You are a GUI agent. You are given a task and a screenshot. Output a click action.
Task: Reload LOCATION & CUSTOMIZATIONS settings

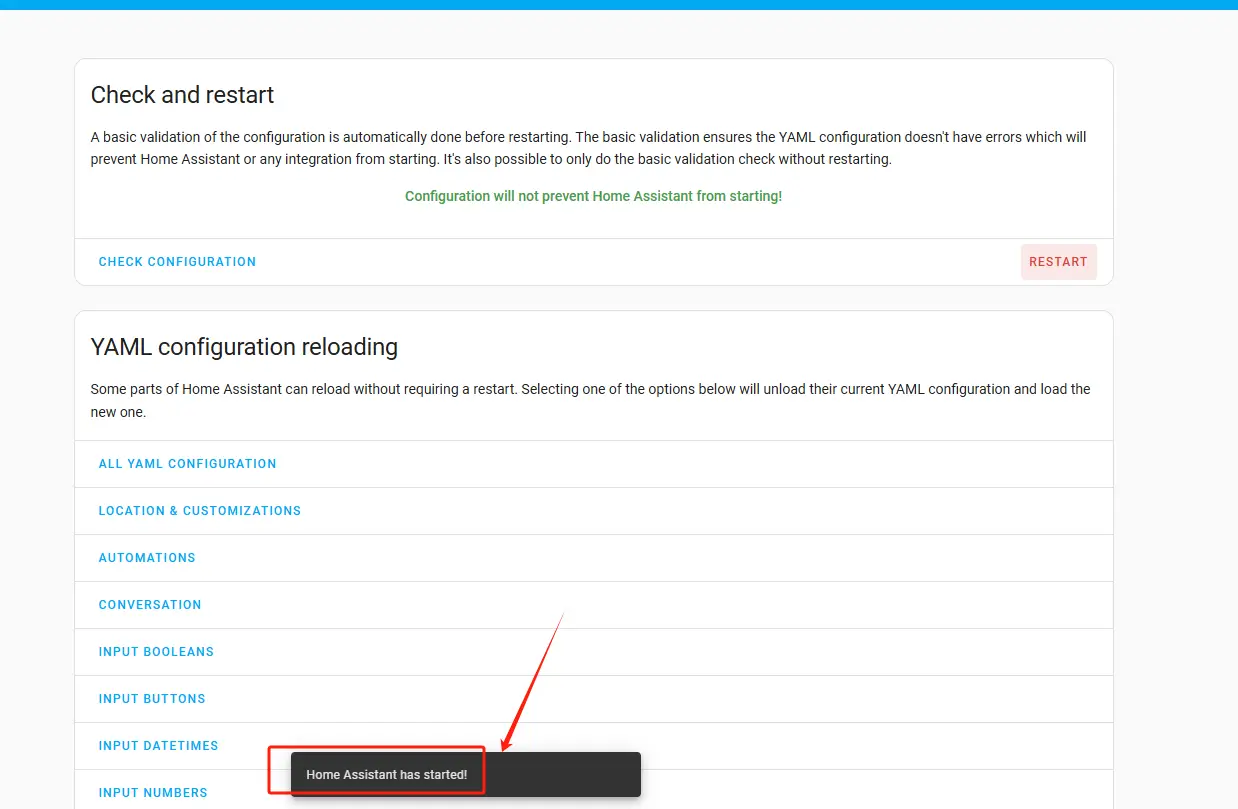point(199,511)
